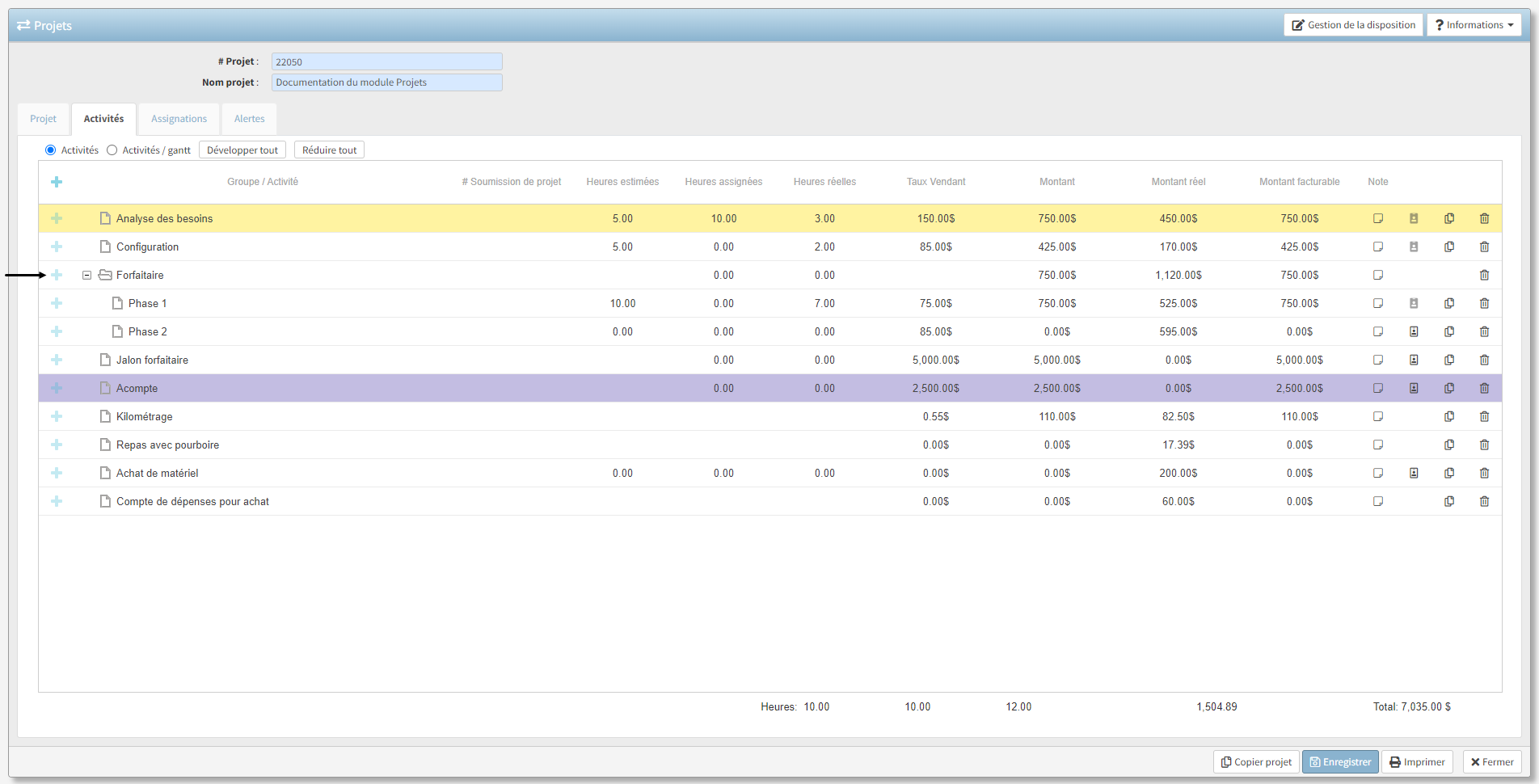Select the Repas avec pourboire activity name

click(167, 445)
